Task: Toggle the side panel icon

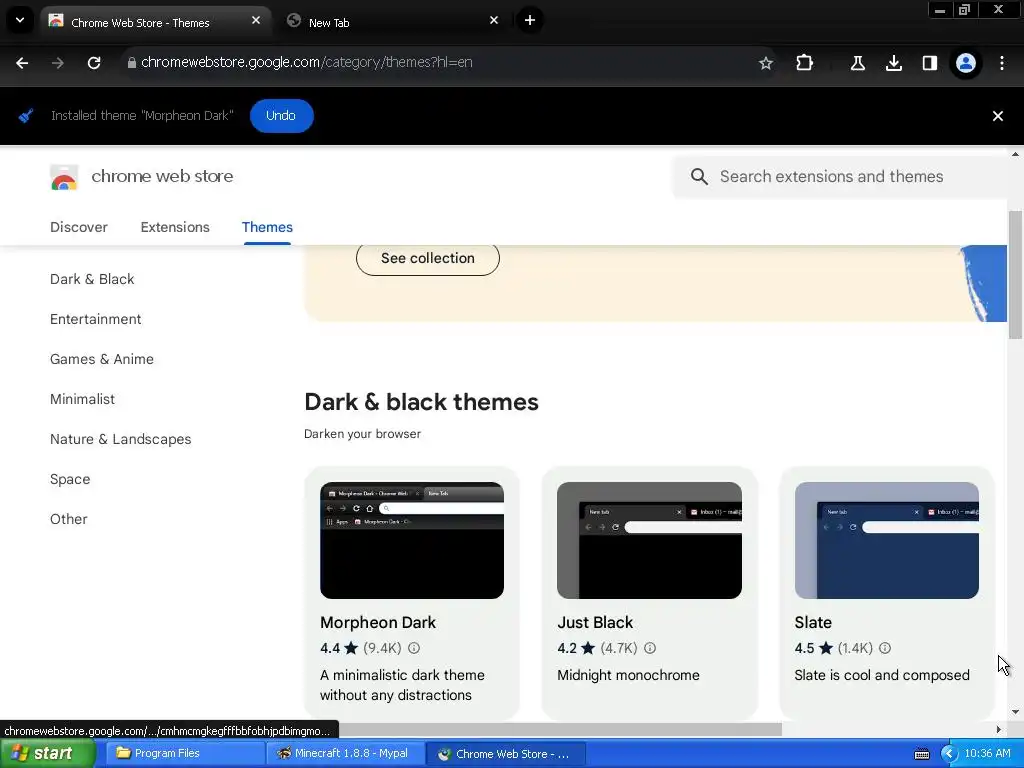Action: 929,63
